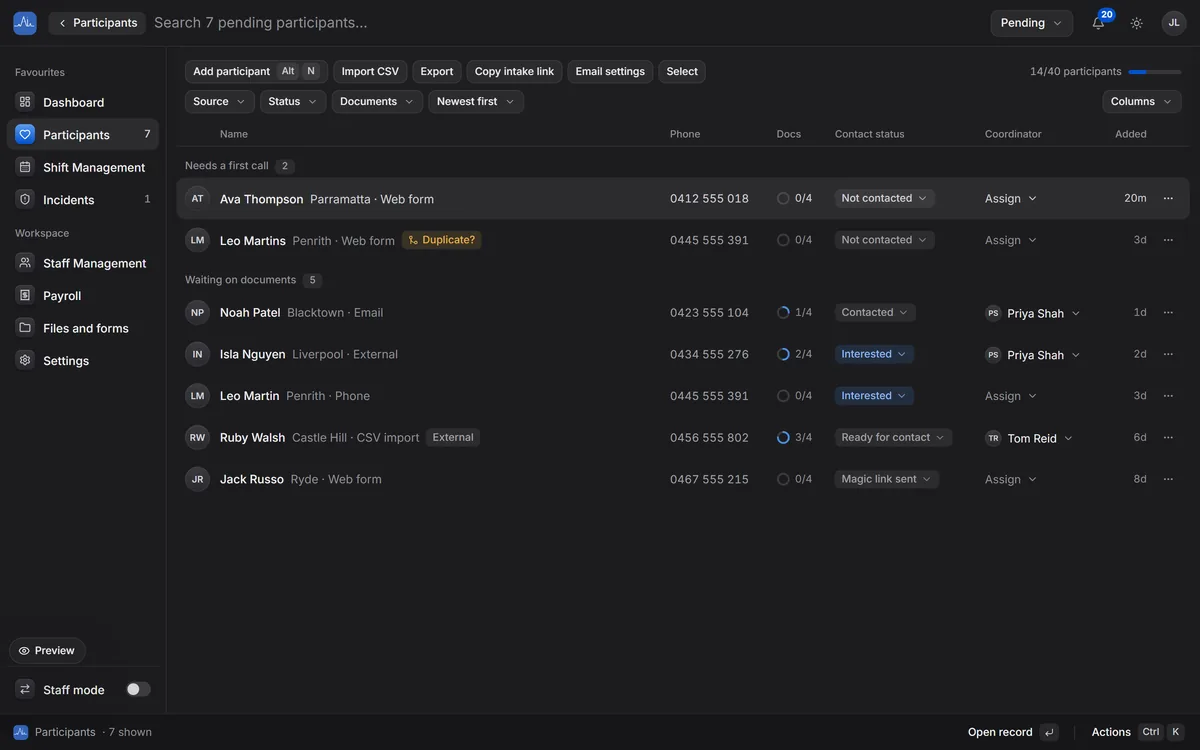Go to Shift Management page
Screen dimensions: 1200x750
point(83,167)
